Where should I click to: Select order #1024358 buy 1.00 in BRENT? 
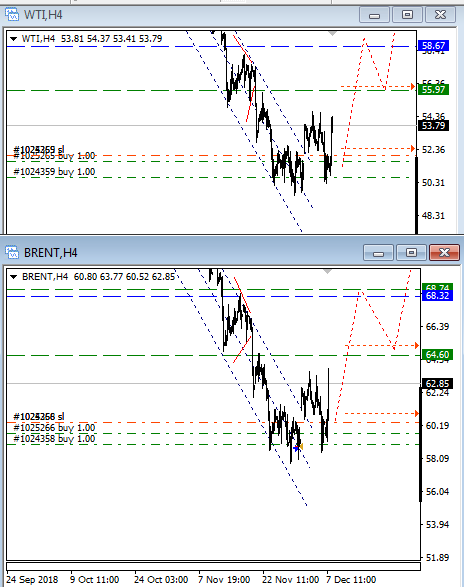point(54,438)
